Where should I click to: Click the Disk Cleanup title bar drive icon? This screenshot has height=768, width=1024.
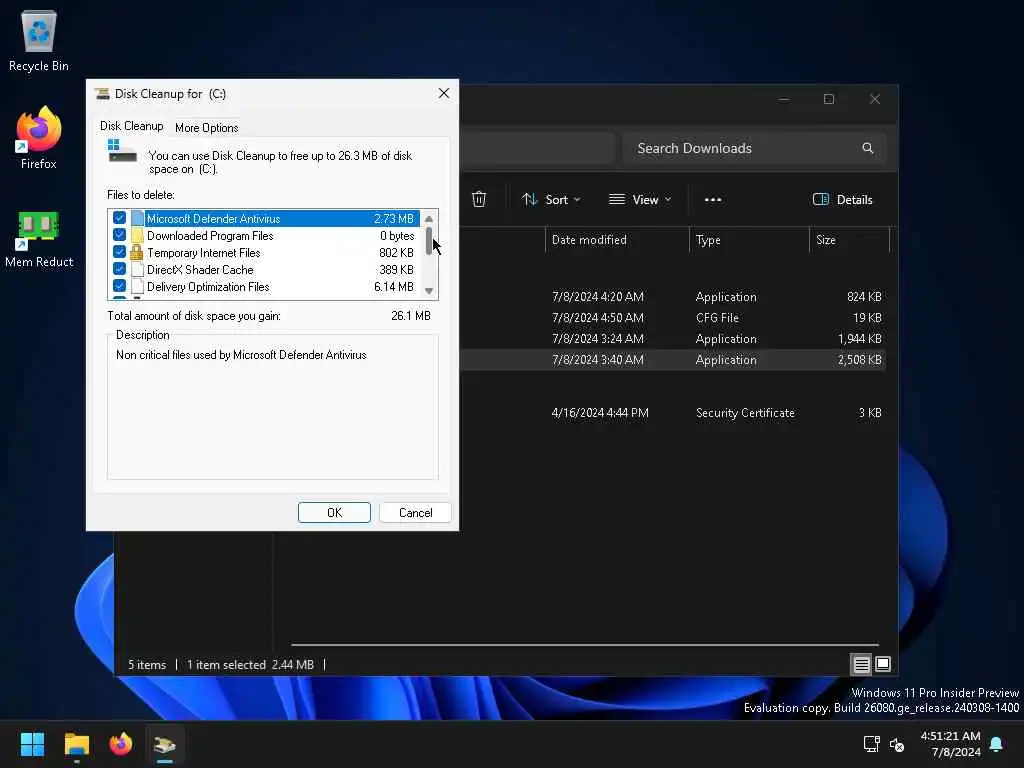point(102,93)
